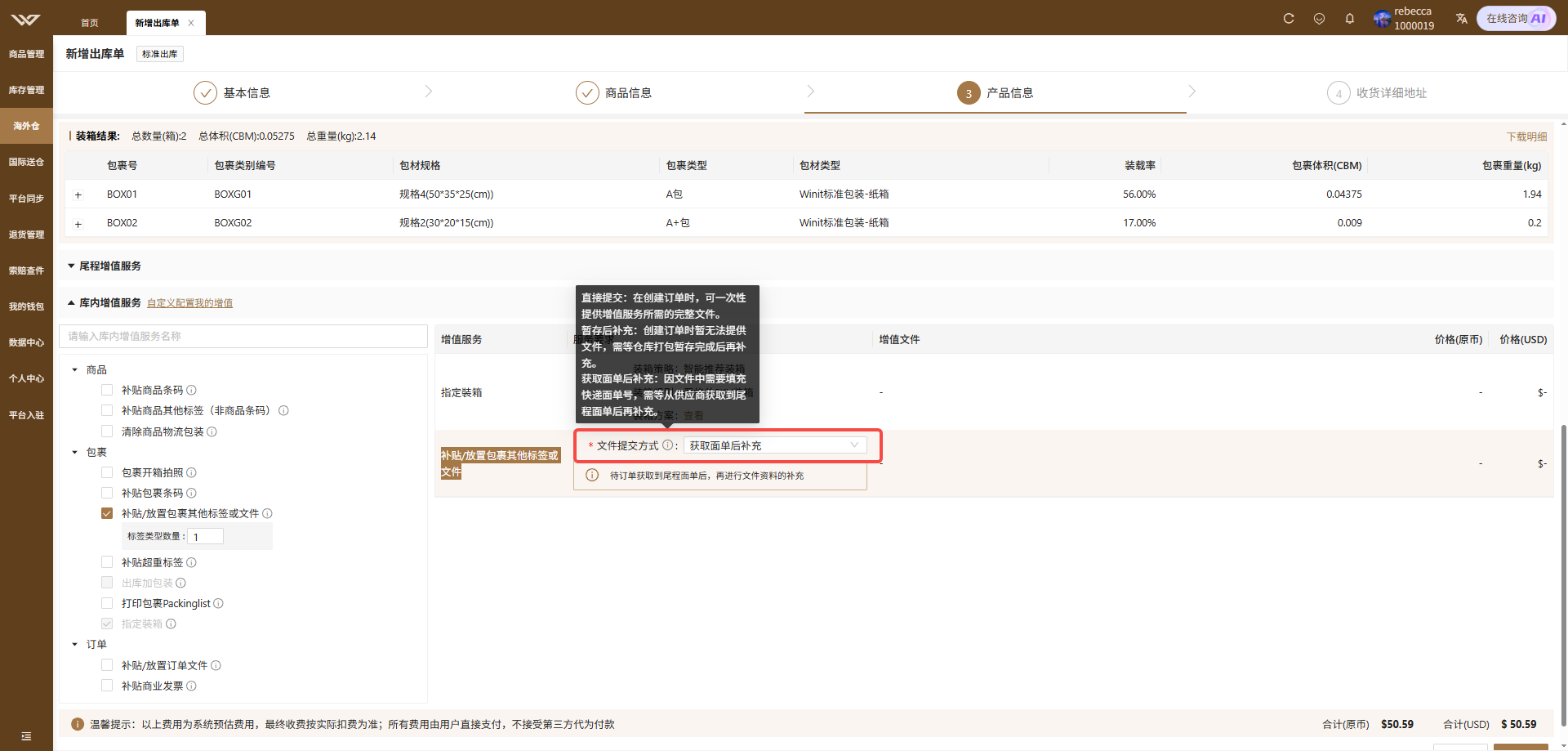Click the 基本信息 step check icon
Screen dimensions: 1568x751
coord(205,93)
